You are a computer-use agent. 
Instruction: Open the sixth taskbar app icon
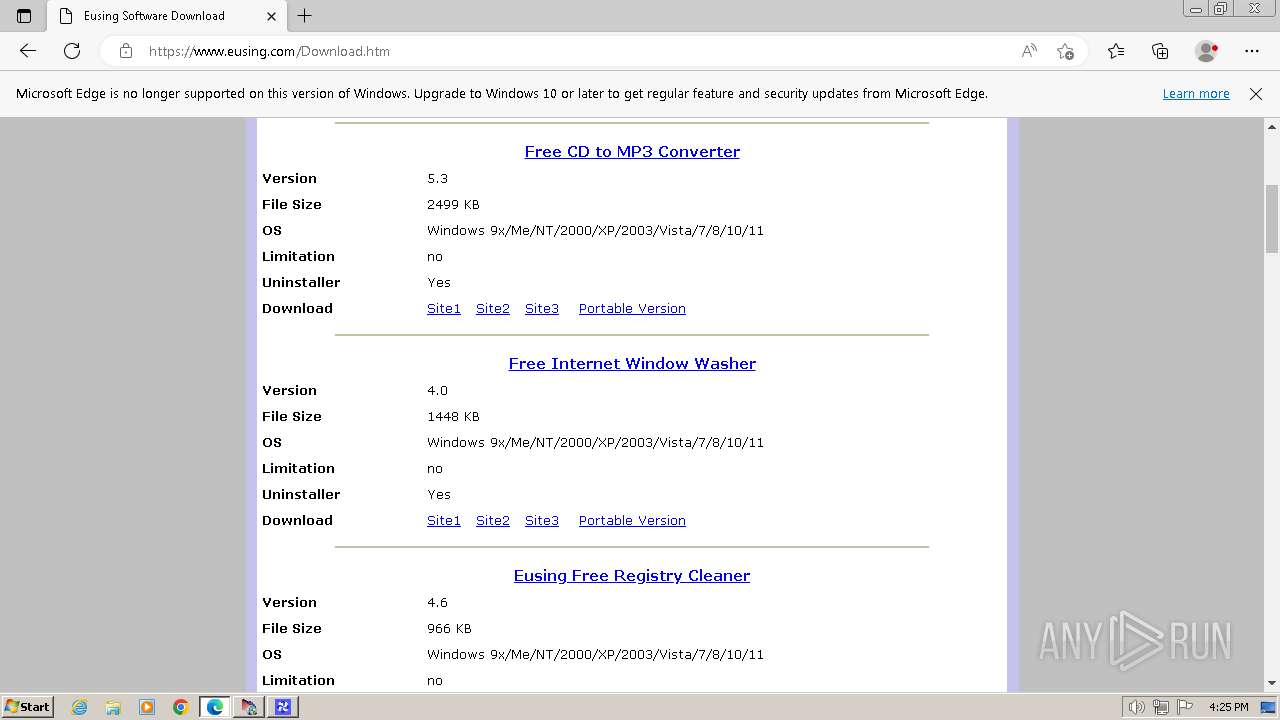pyautogui.click(x=249, y=707)
